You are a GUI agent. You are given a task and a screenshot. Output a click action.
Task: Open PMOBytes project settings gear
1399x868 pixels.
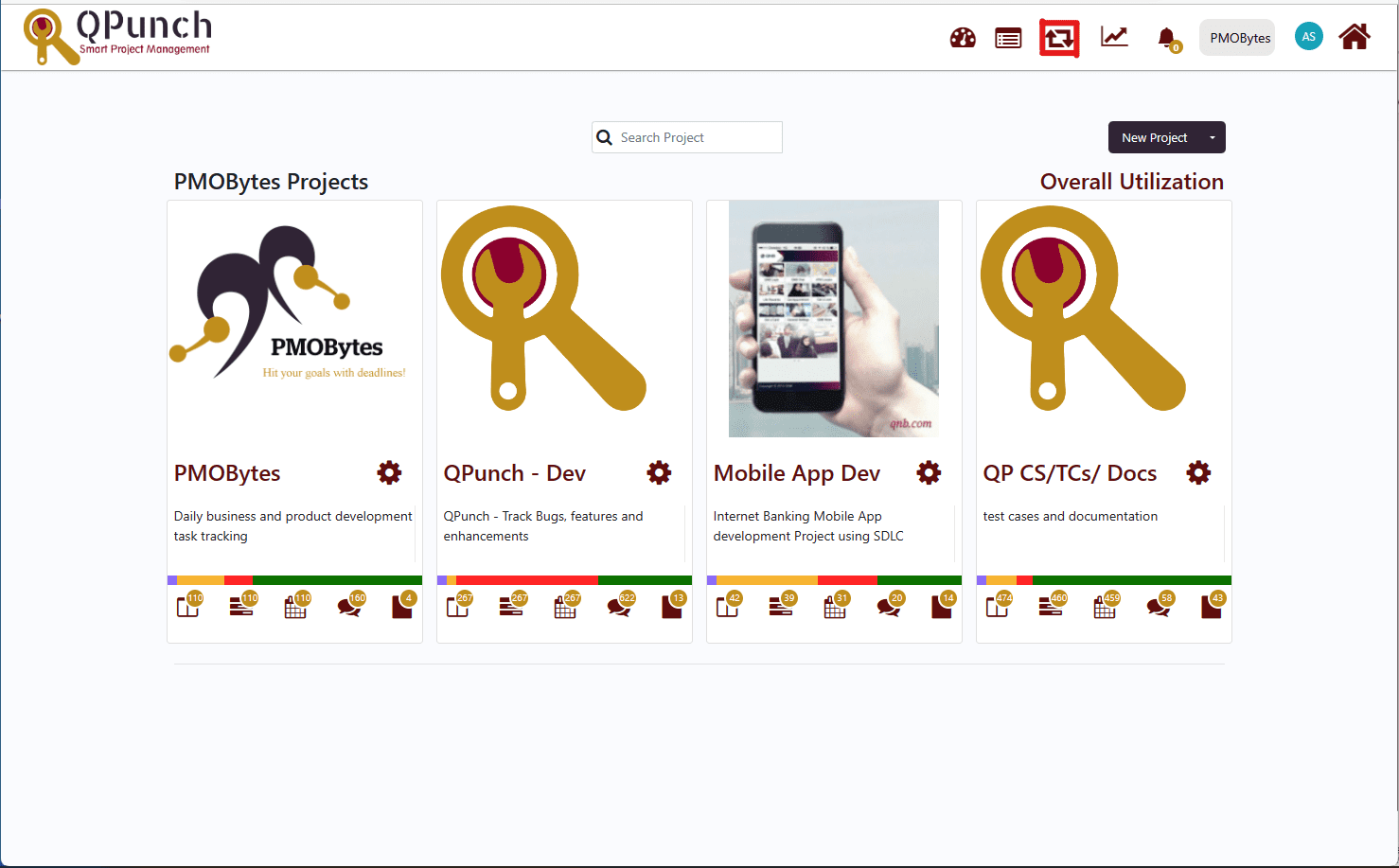389,472
